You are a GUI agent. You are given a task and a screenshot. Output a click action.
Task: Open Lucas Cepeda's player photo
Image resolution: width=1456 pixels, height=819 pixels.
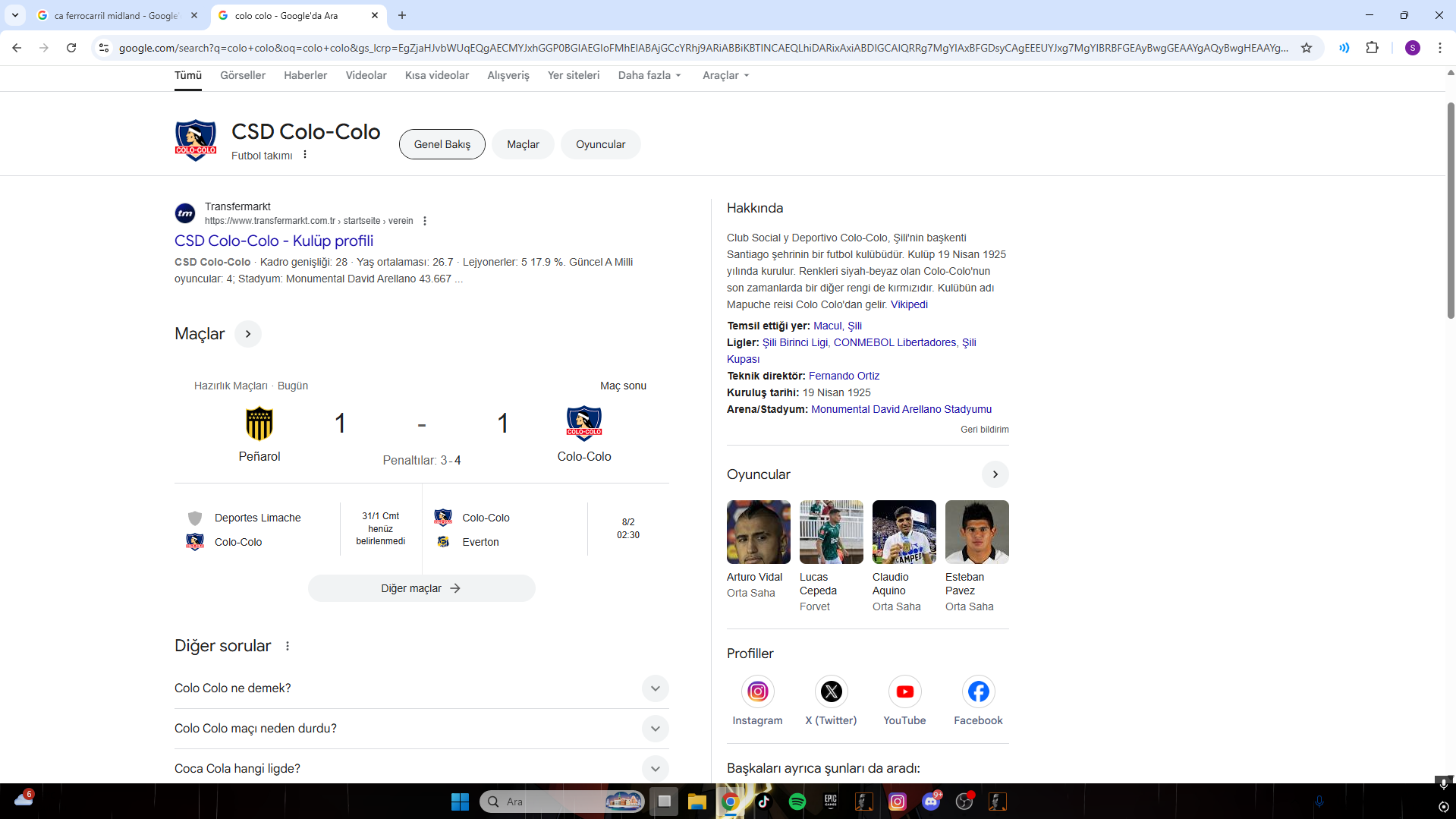click(x=832, y=532)
